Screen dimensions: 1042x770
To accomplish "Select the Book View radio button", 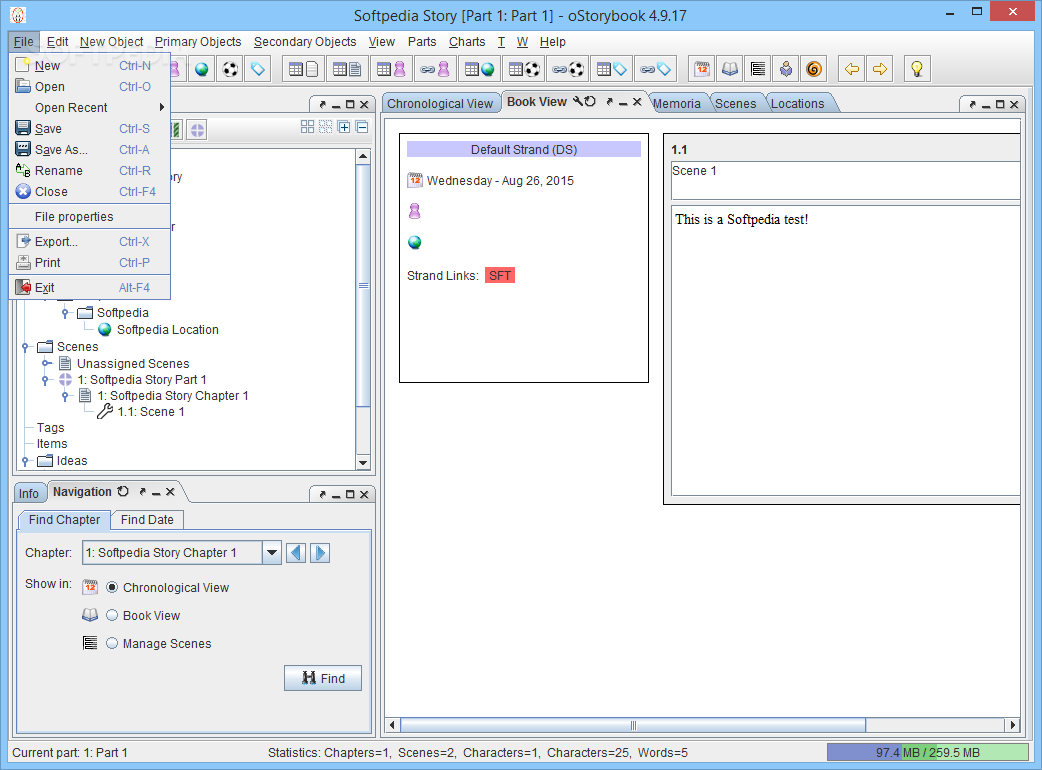I will [112, 615].
